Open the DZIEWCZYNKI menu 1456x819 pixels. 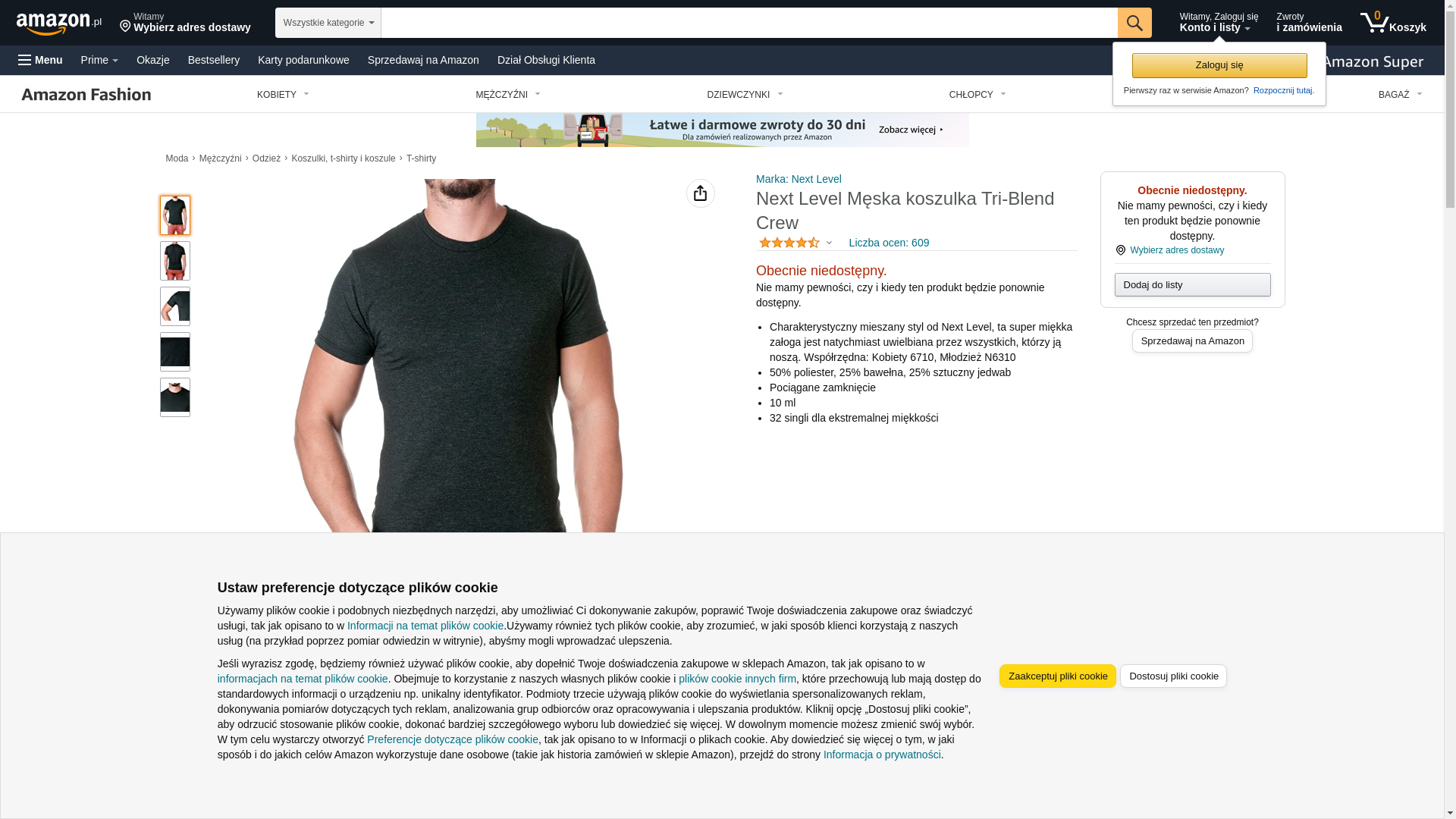click(x=745, y=95)
